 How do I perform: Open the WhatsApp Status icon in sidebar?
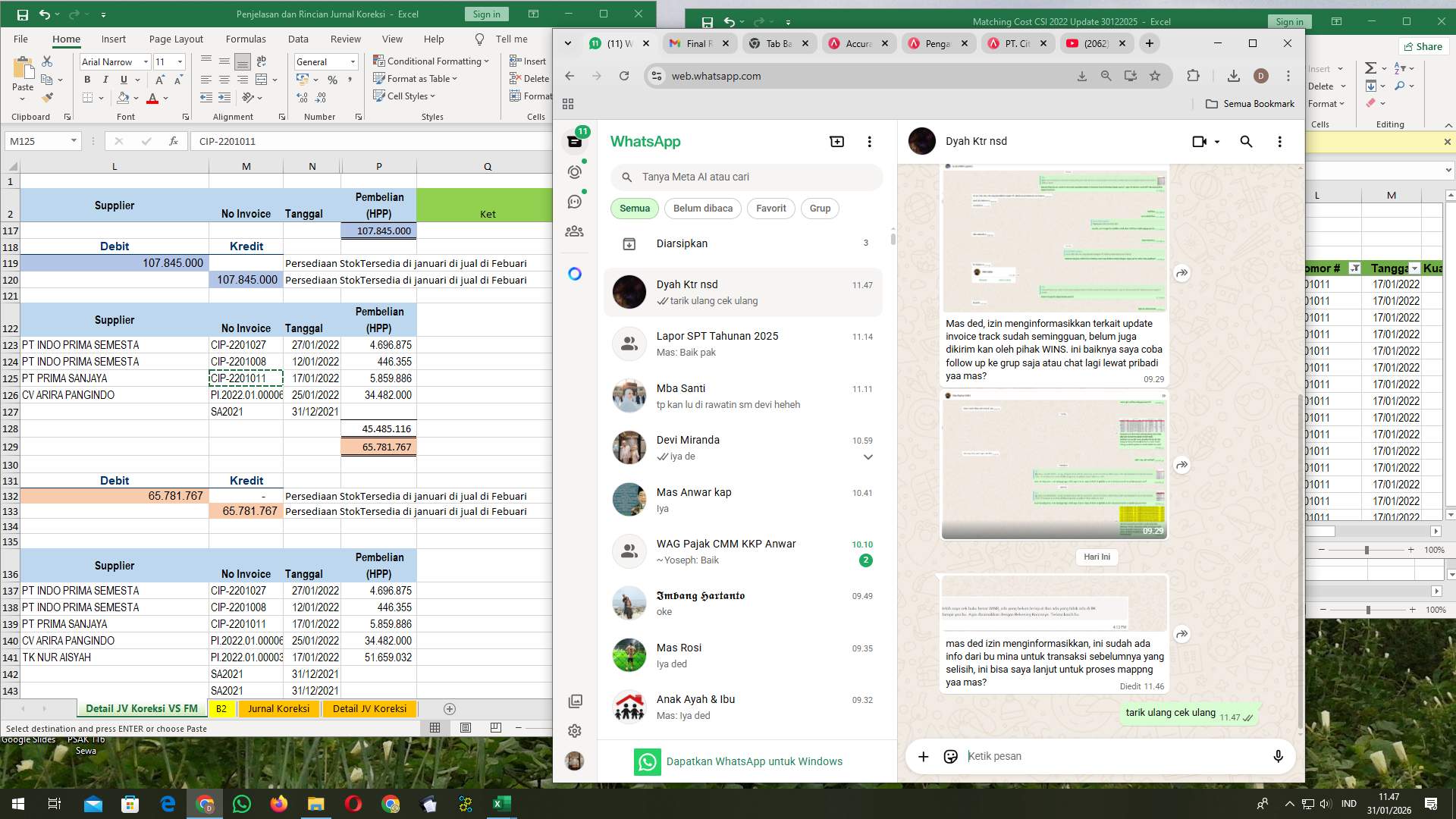574,172
